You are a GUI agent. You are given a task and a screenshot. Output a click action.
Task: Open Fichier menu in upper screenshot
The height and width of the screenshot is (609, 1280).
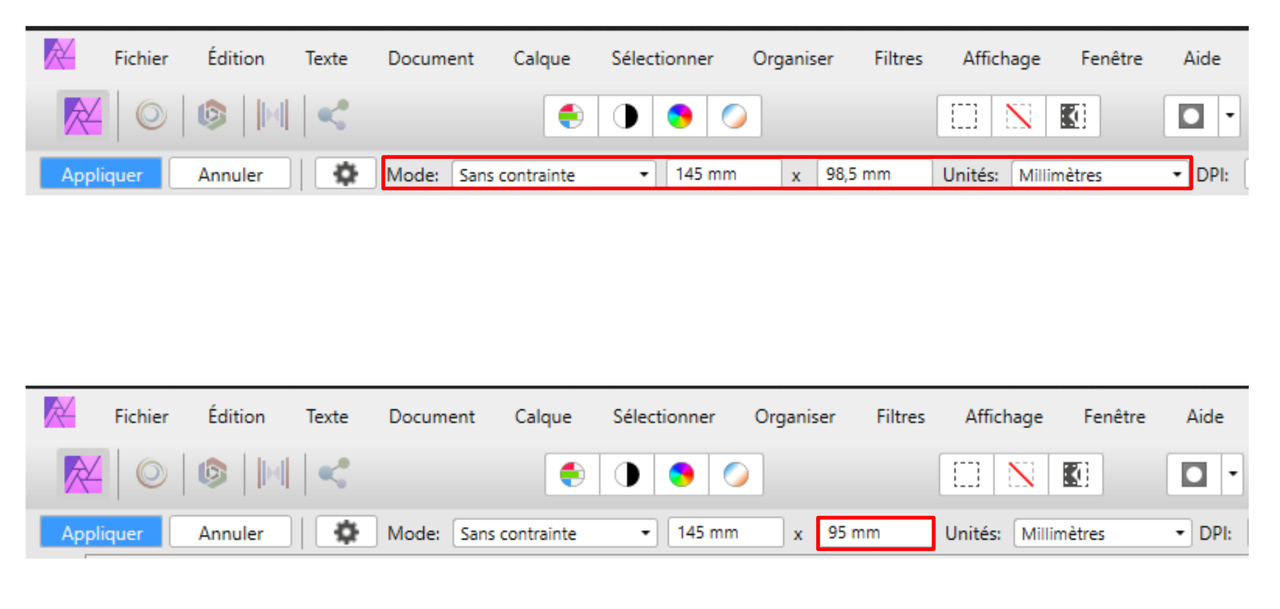(141, 58)
